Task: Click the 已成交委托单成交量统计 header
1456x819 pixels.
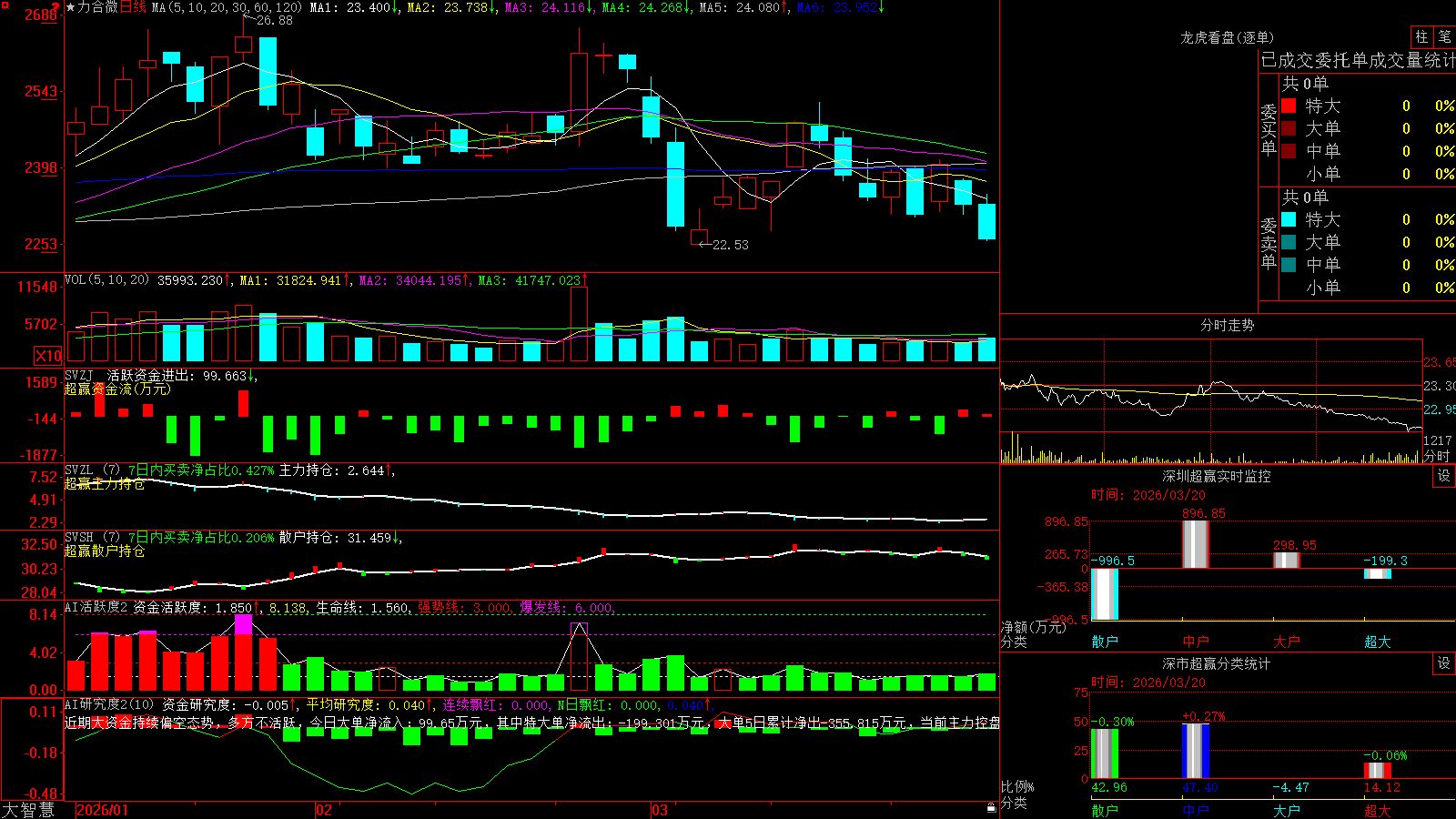Action: coord(1358,60)
